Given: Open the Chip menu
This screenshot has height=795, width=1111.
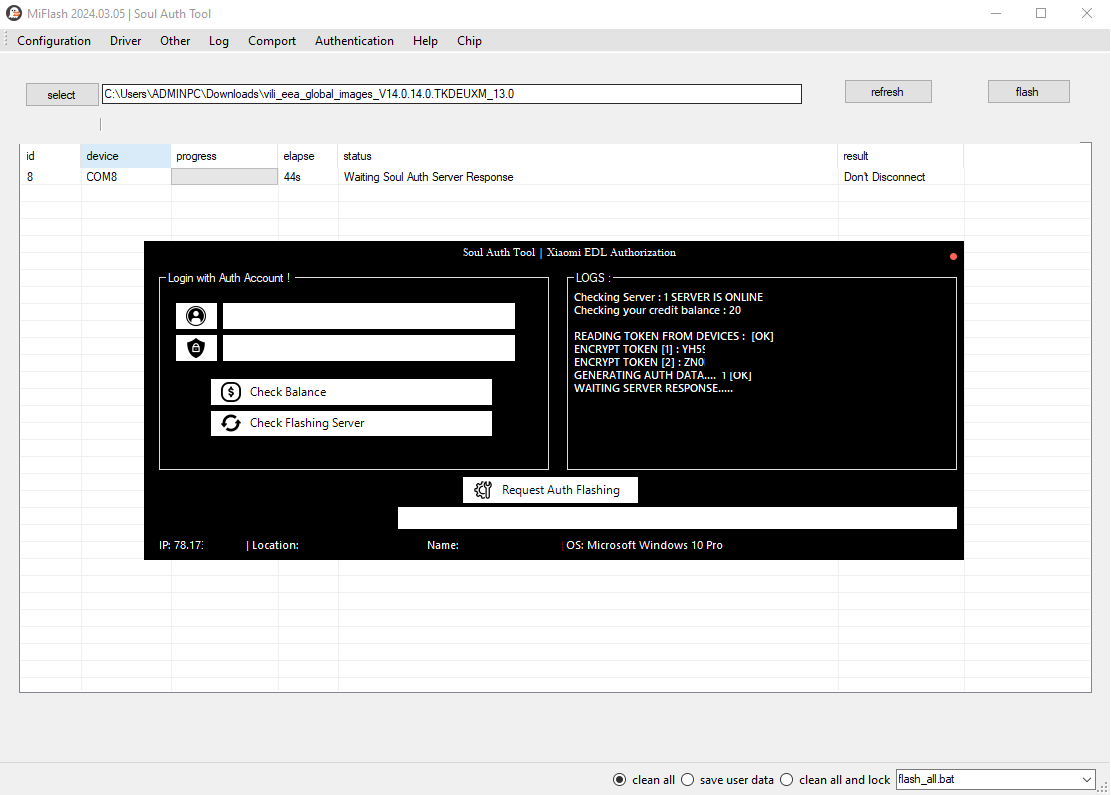Looking at the screenshot, I should (x=469, y=41).
